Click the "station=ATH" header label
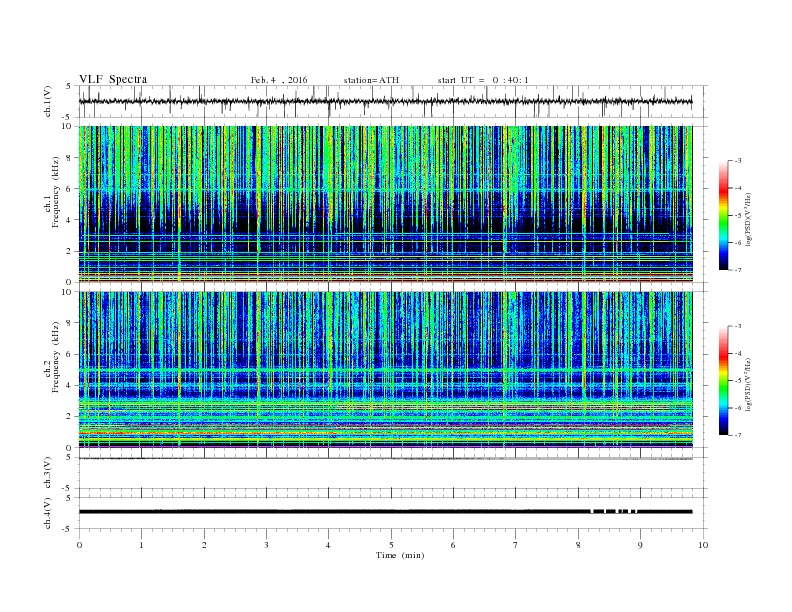 pos(371,80)
